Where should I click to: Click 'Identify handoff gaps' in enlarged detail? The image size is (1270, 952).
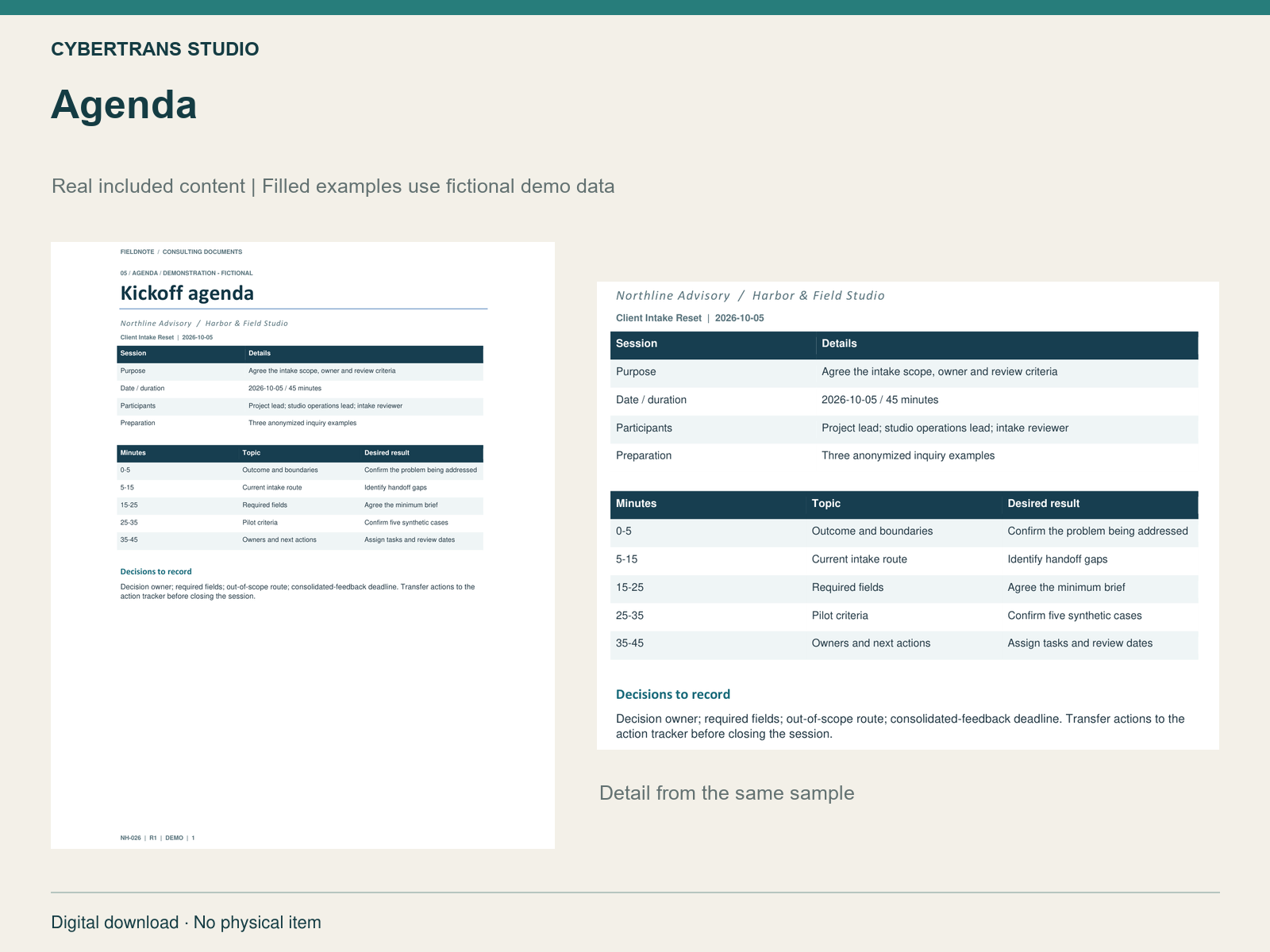pyautogui.click(x=1057, y=559)
